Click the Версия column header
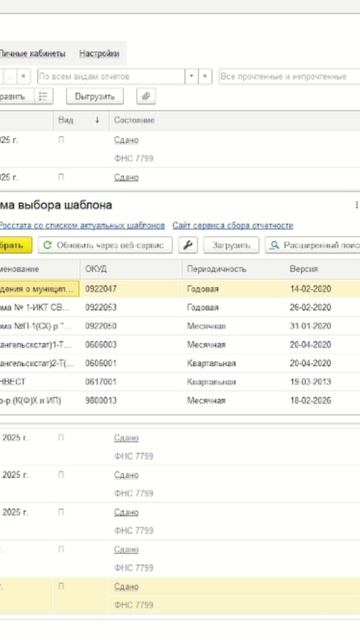 [x=304, y=269]
